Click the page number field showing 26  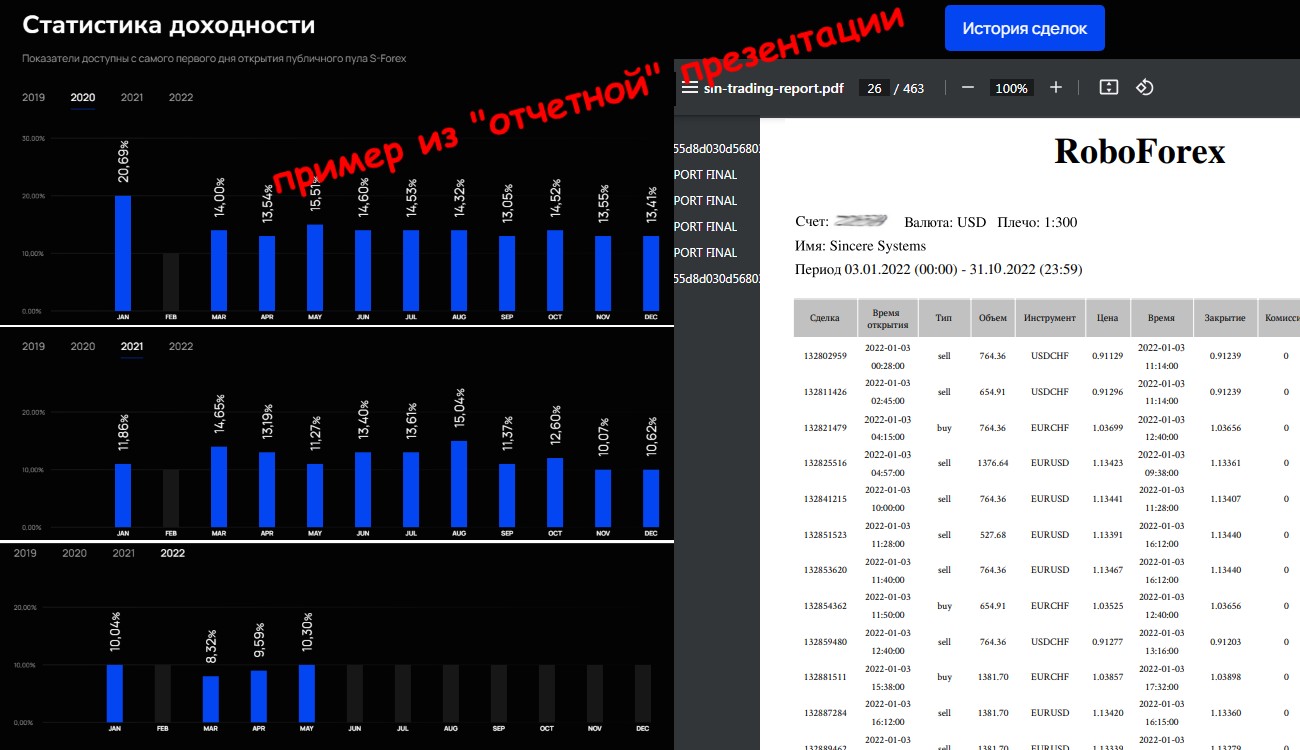874,88
